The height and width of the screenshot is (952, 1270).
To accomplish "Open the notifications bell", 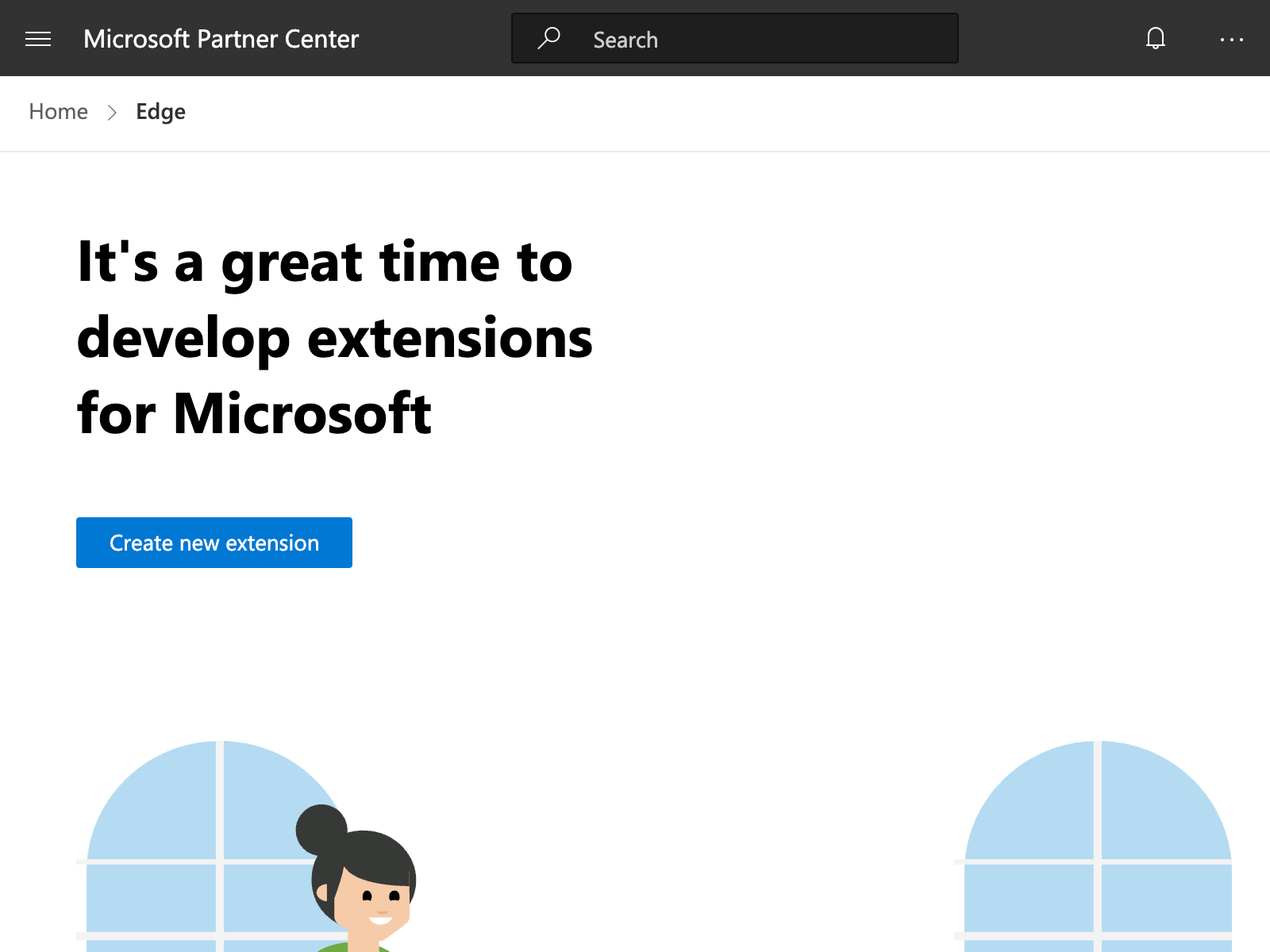I will click(1156, 38).
